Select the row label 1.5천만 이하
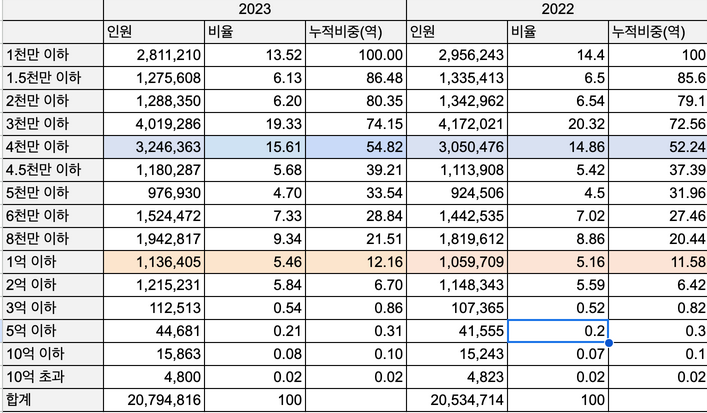This screenshot has width=707, height=413. (53, 78)
